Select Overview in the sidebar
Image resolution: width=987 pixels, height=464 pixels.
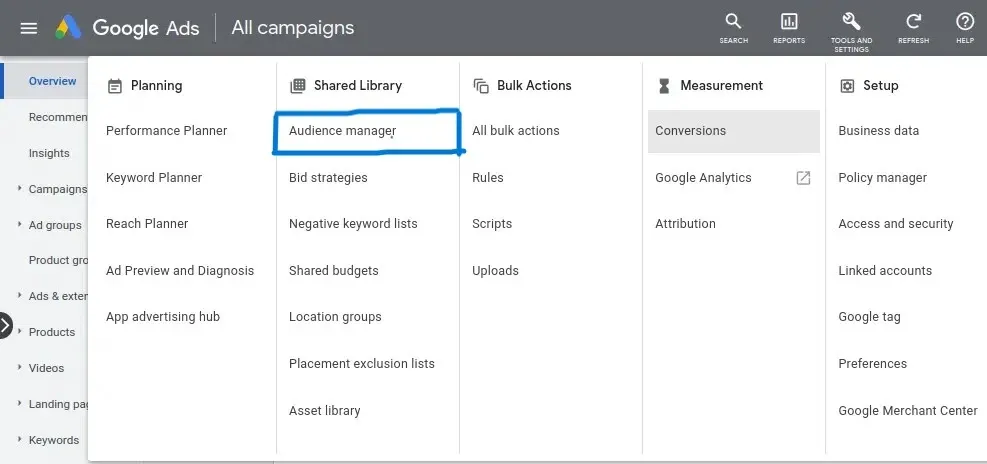click(x=52, y=81)
